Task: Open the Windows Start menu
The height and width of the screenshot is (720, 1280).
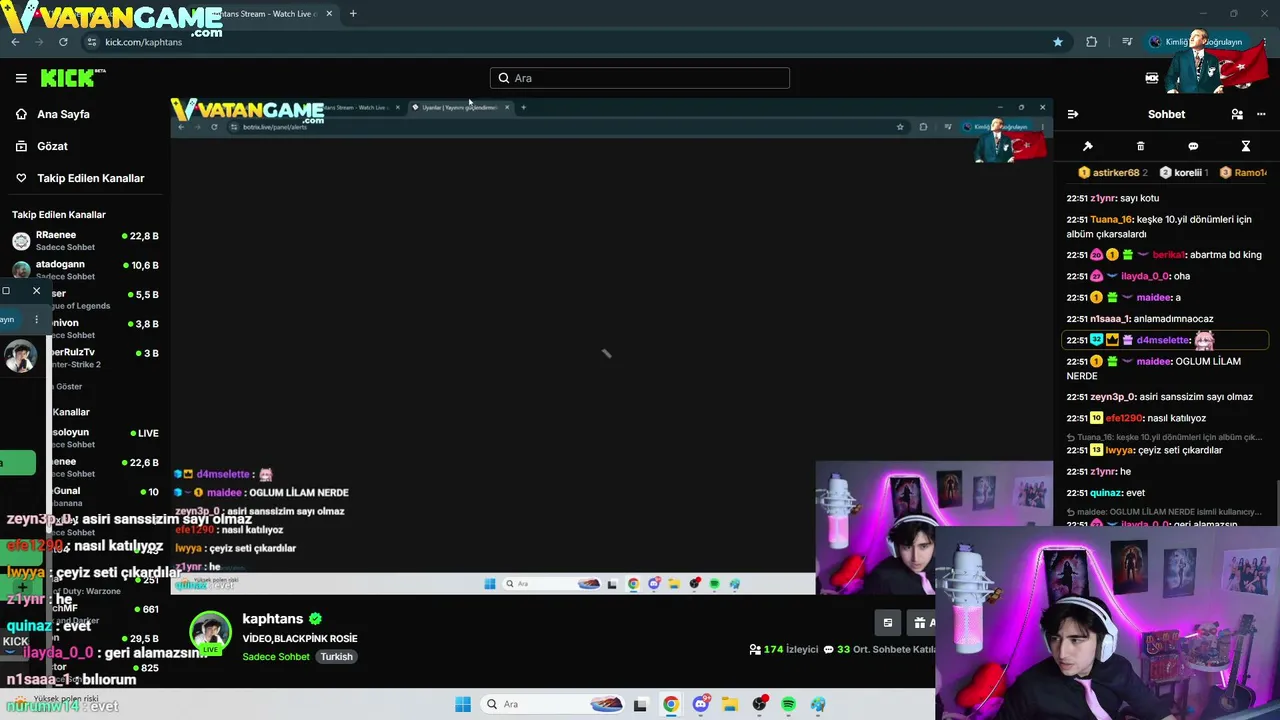Action: 463,704
